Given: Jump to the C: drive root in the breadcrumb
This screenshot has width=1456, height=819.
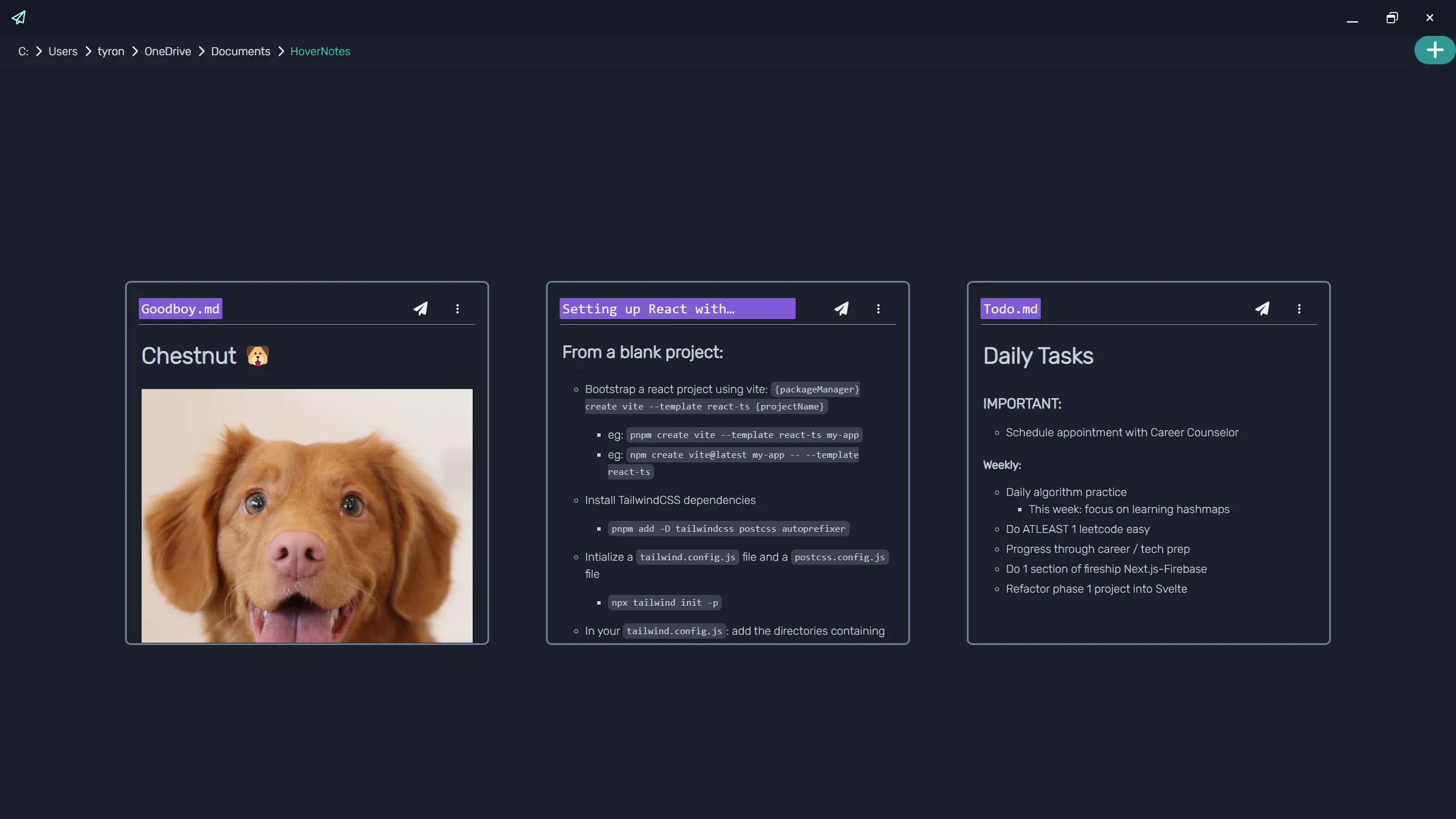Looking at the screenshot, I should pyautogui.click(x=23, y=51).
